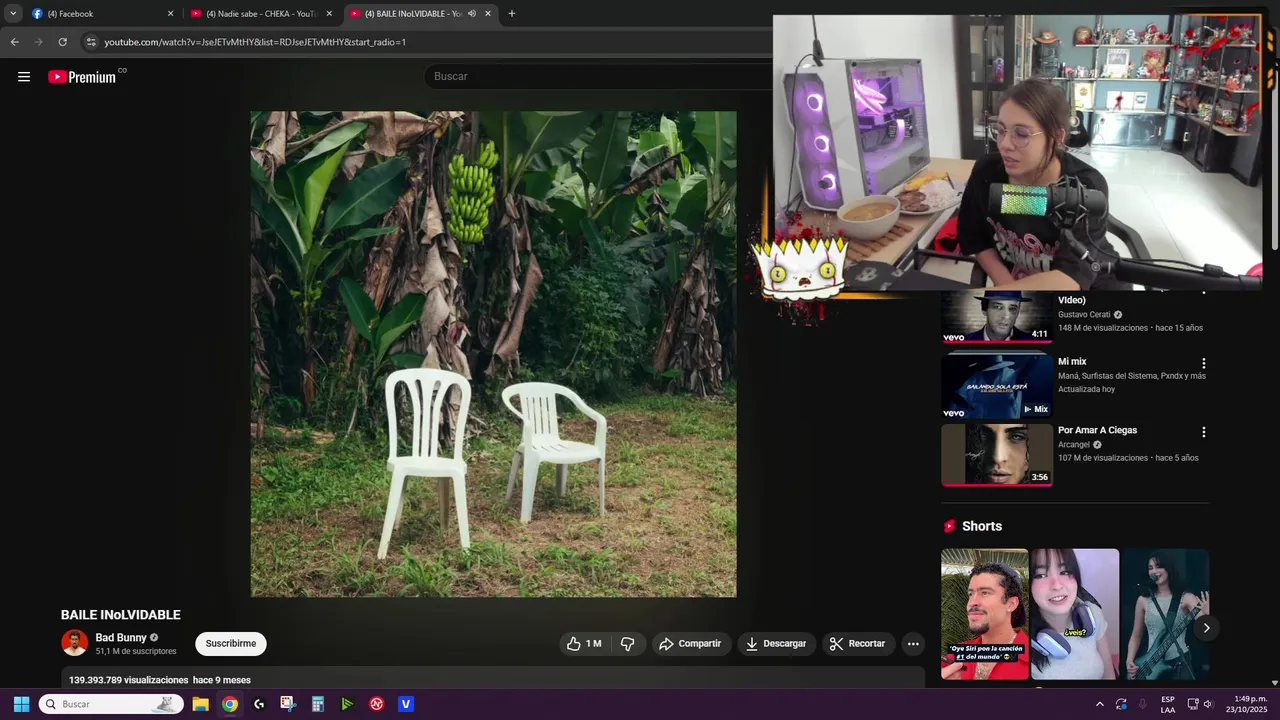Open Short of girl with headphones
1280x720 pixels.
coord(1075,614)
